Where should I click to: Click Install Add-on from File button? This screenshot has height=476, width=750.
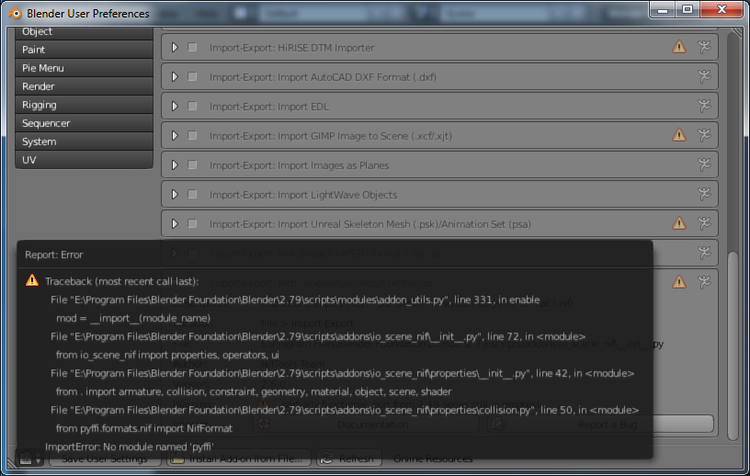239,459
